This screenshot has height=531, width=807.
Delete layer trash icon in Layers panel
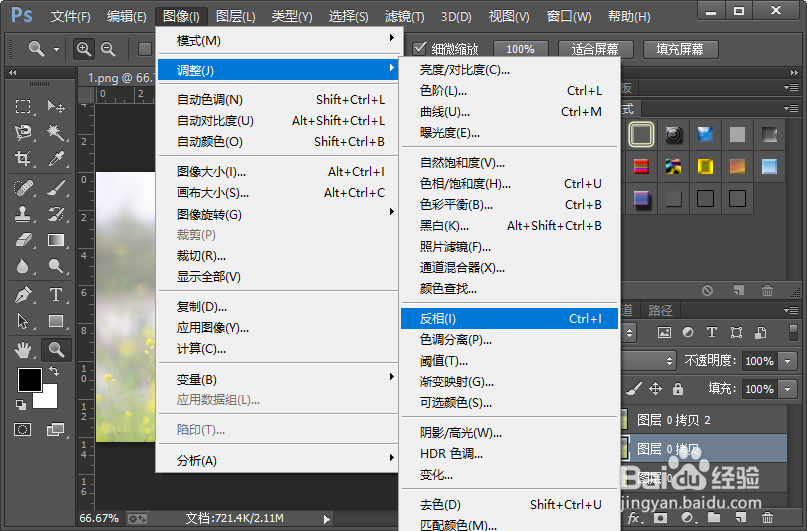(767, 517)
